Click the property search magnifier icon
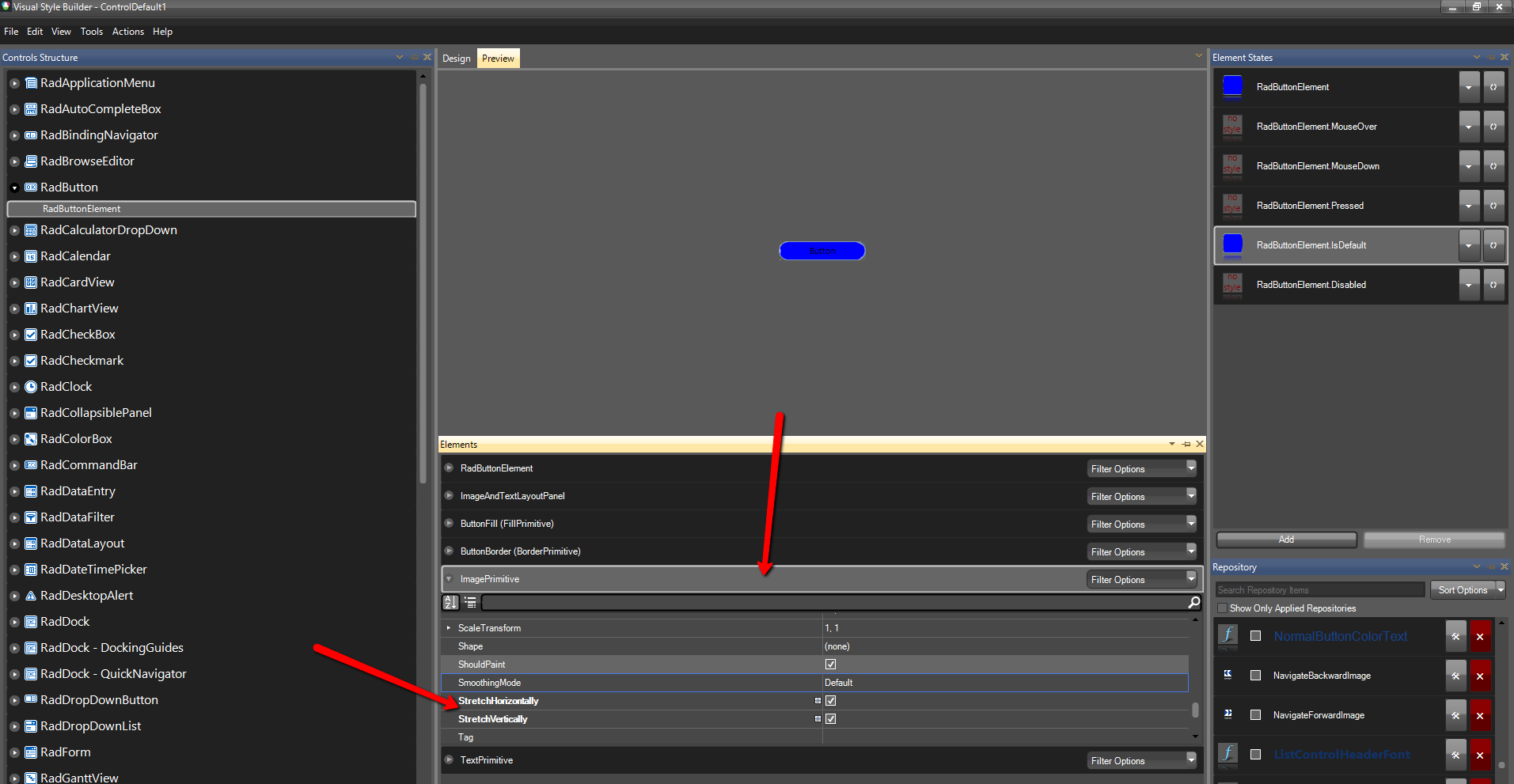Image resolution: width=1514 pixels, height=784 pixels. pyautogui.click(x=1194, y=603)
